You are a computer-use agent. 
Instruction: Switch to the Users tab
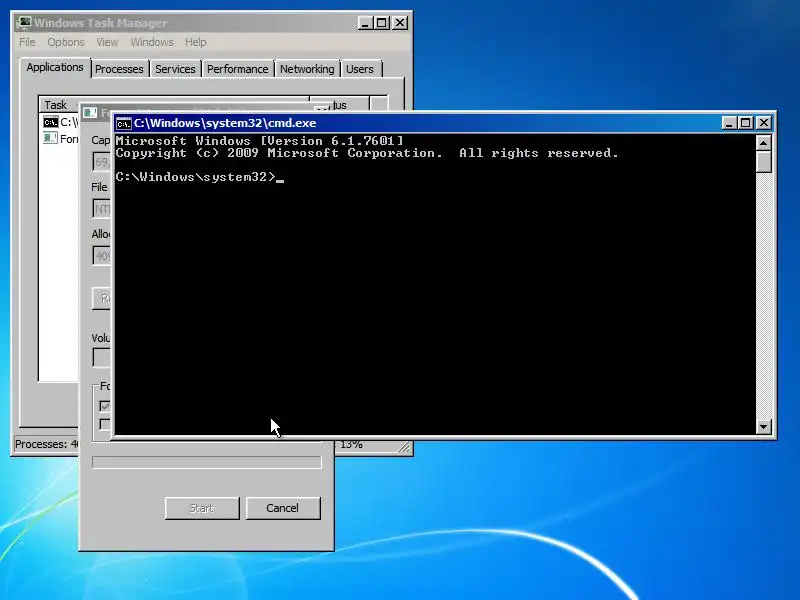(x=360, y=69)
